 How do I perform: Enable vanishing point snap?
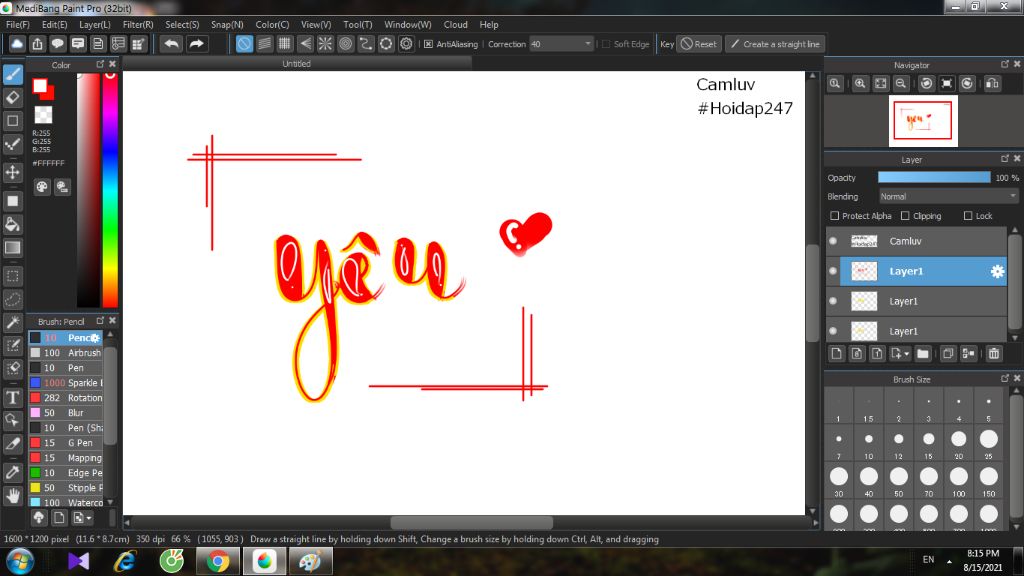point(305,44)
